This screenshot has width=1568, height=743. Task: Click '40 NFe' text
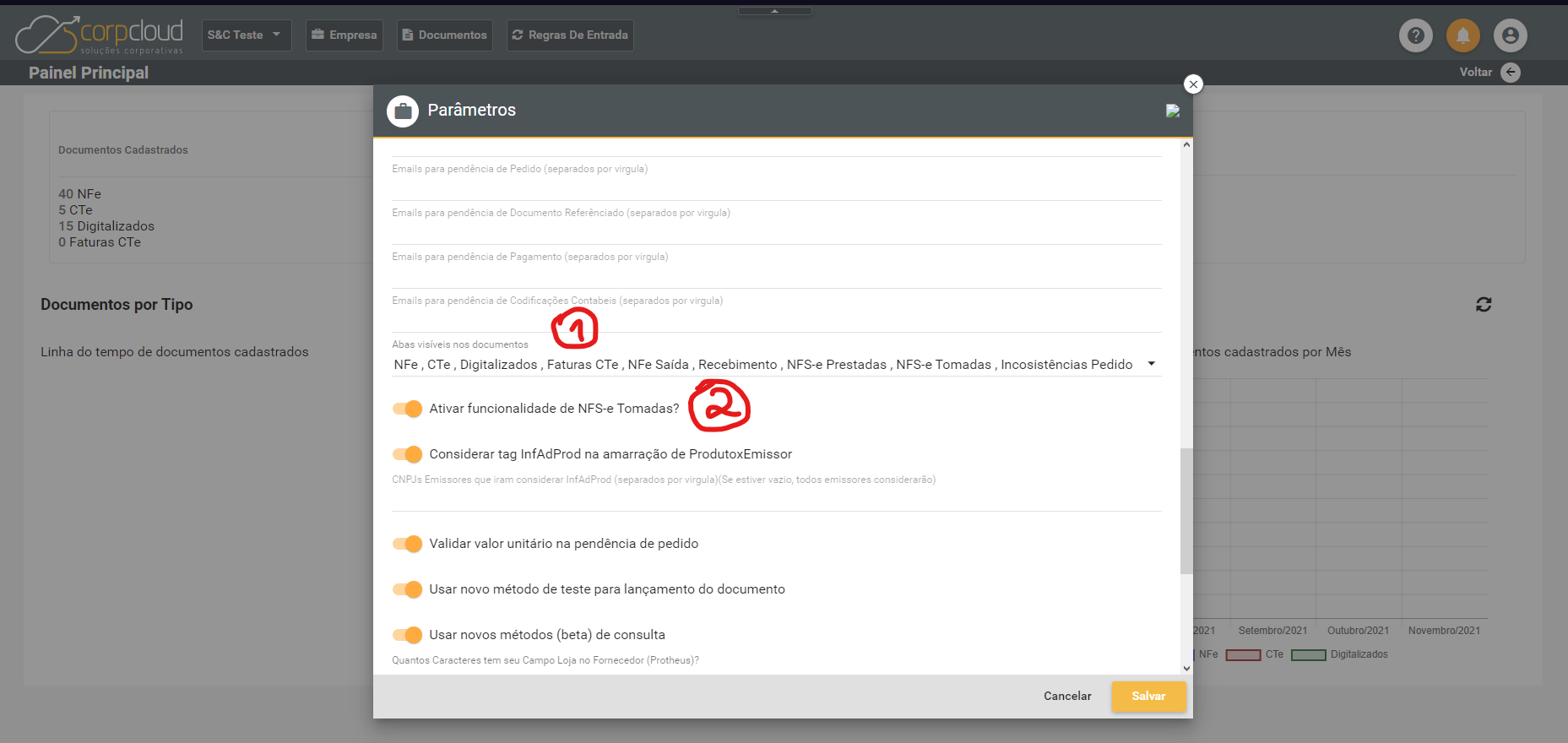tap(79, 194)
